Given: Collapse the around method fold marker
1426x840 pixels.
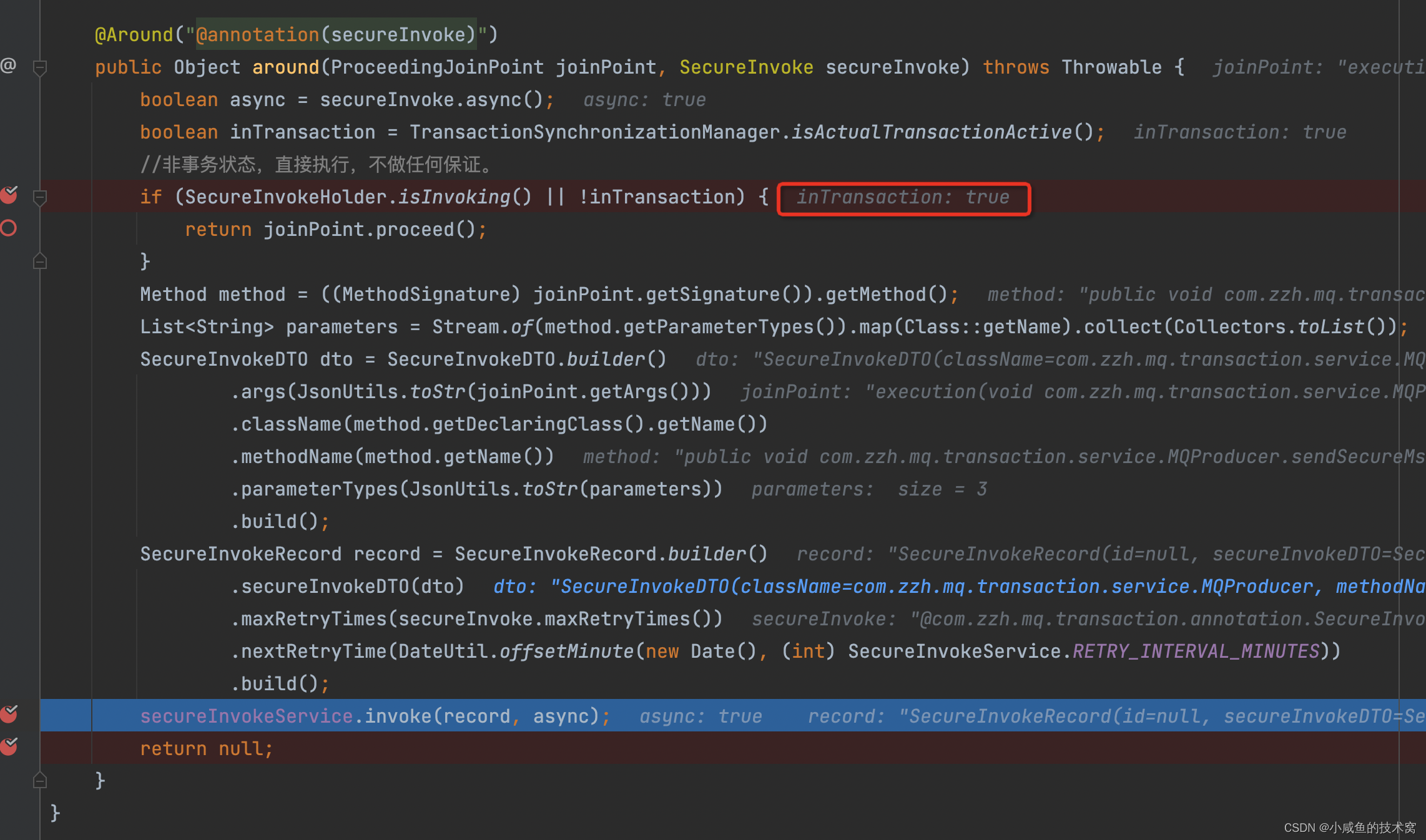Looking at the screenshot, I should pos(39,67).
